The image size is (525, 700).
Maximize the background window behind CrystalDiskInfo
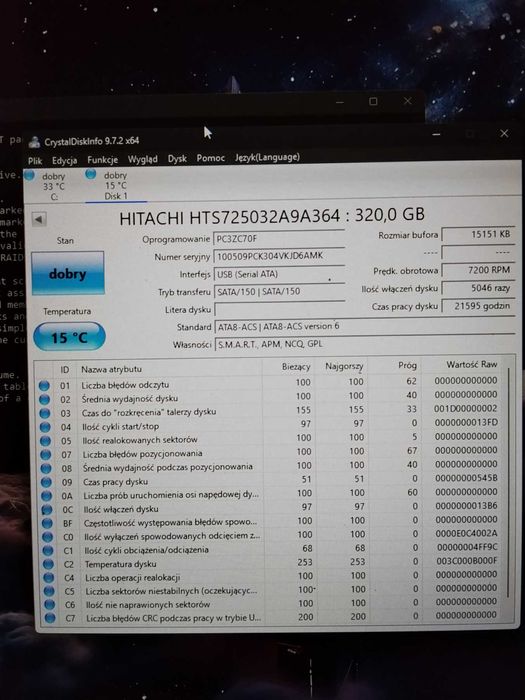click(x=373, y=101)
